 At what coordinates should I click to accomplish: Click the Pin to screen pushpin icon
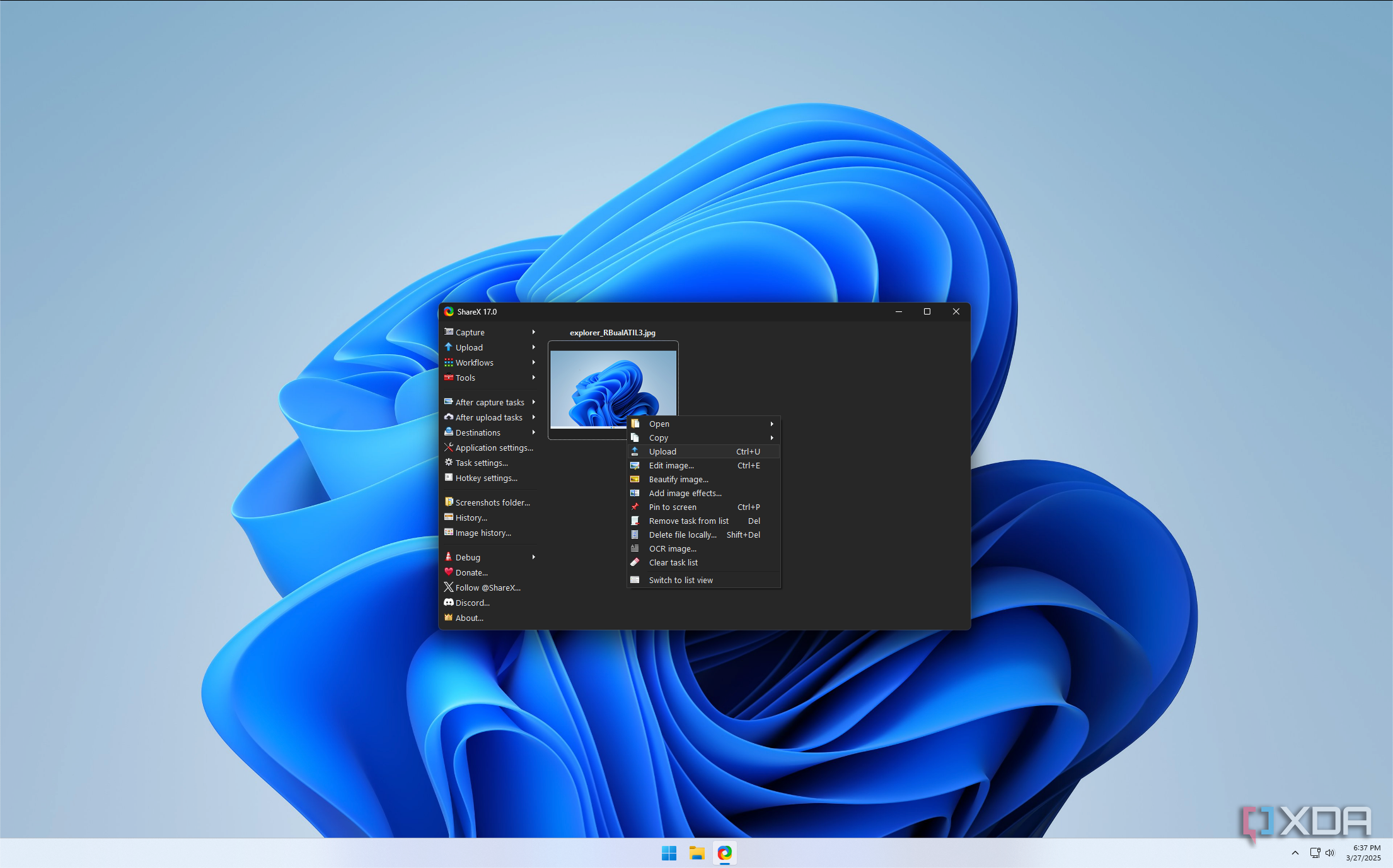tap(635, 507)
